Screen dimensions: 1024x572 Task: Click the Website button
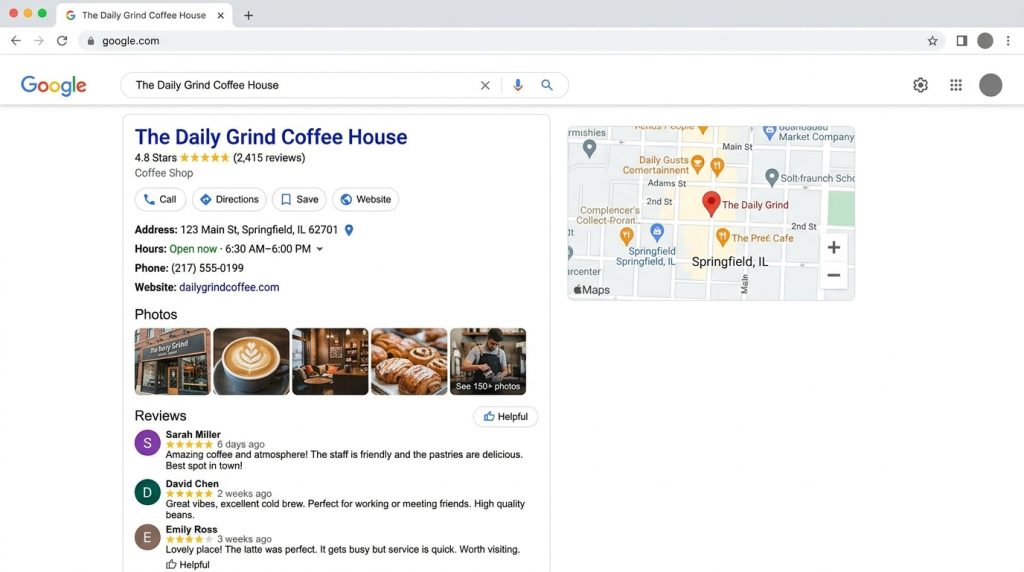pyautogui.click(x=365, y=199)
